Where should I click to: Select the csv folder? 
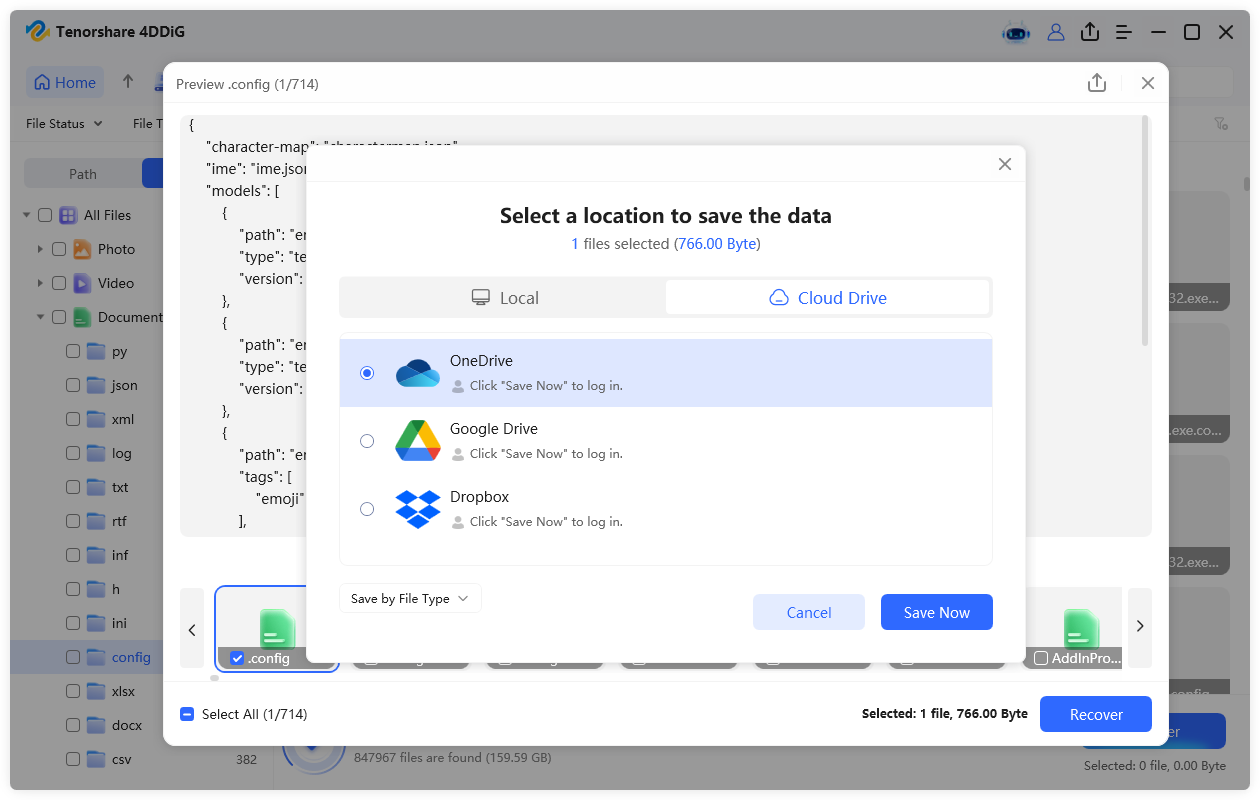[122, 759]
